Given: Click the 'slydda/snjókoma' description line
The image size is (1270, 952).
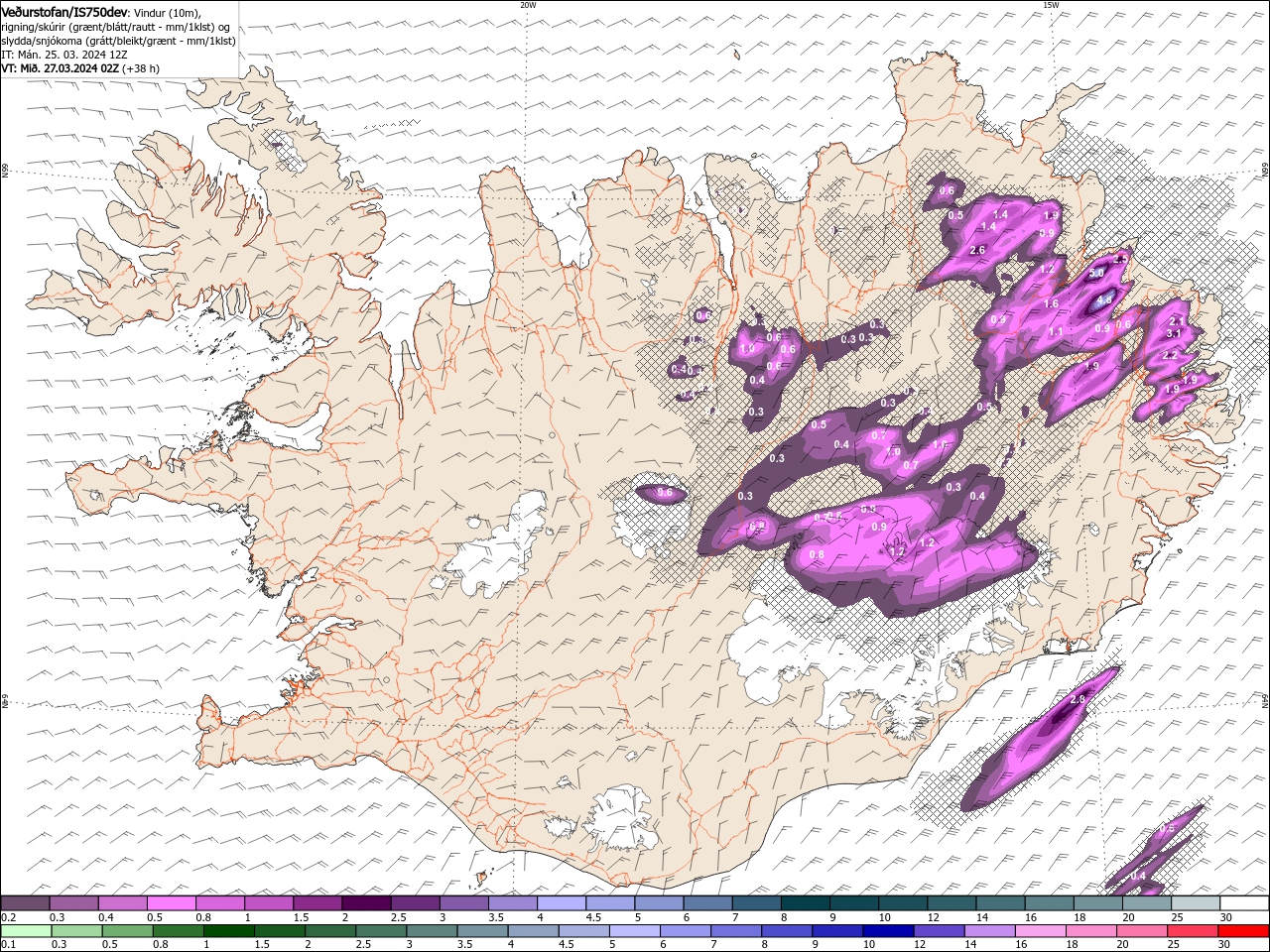Looking at the screenshot, I should click(118, 41).
